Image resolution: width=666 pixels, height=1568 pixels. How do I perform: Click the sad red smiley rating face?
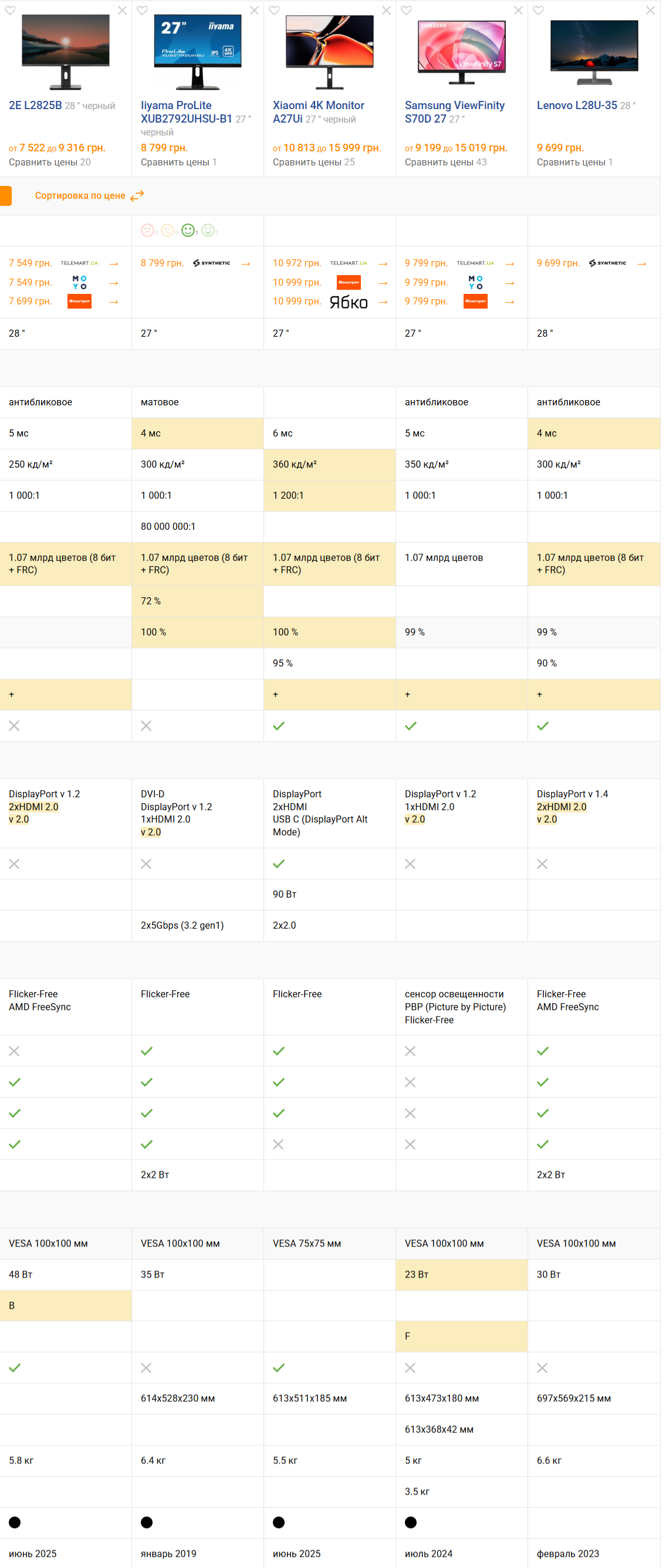[147, 230]
